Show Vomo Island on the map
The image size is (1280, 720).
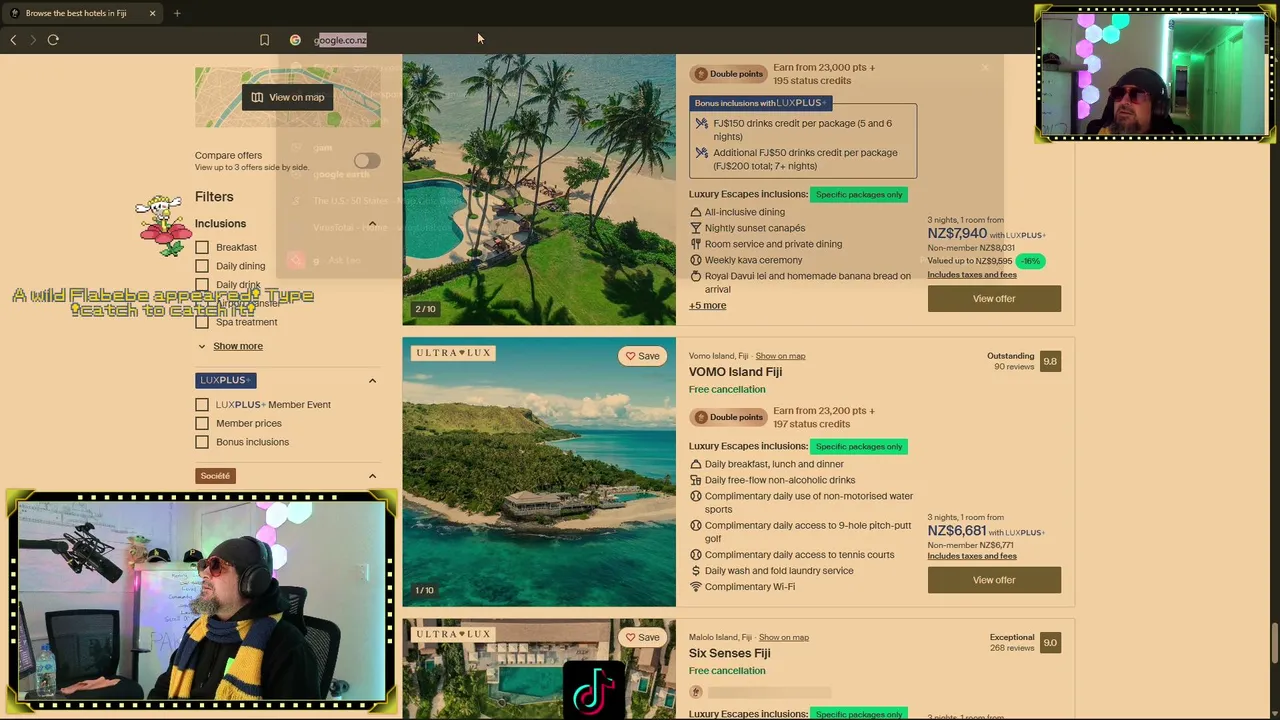point(780,356)
